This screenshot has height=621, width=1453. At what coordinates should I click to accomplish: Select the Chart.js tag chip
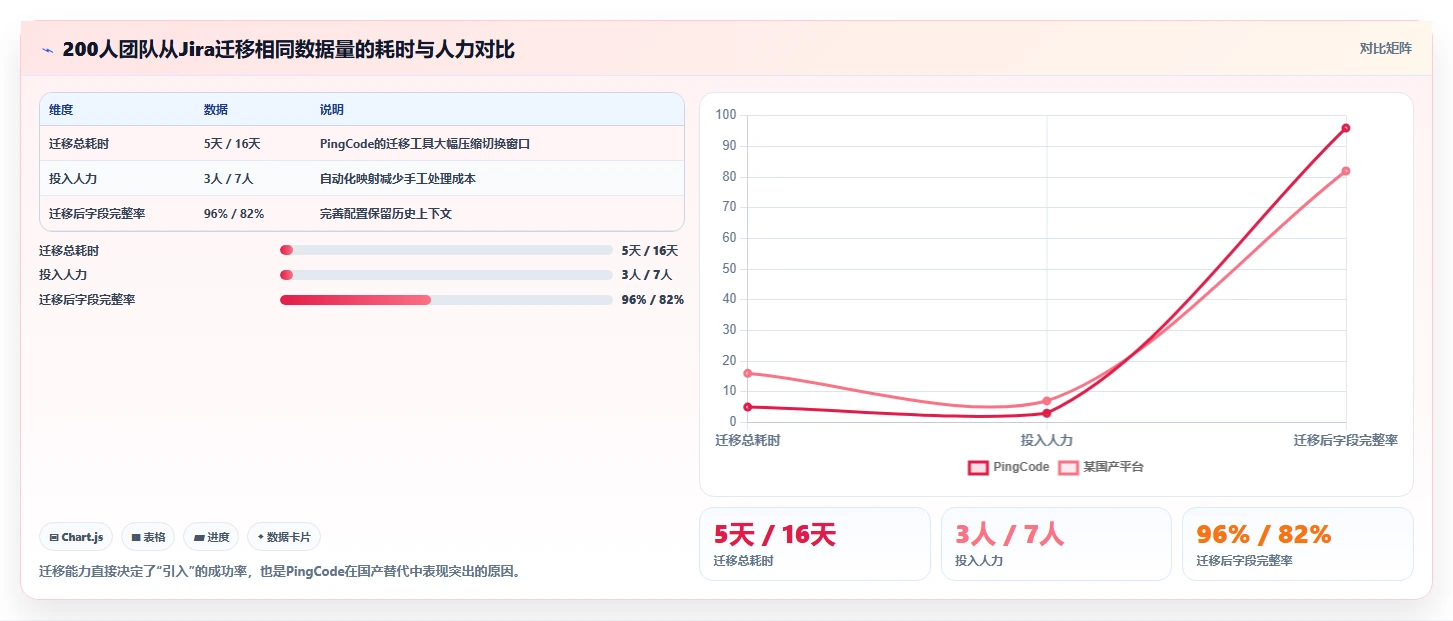coord(77,537)
